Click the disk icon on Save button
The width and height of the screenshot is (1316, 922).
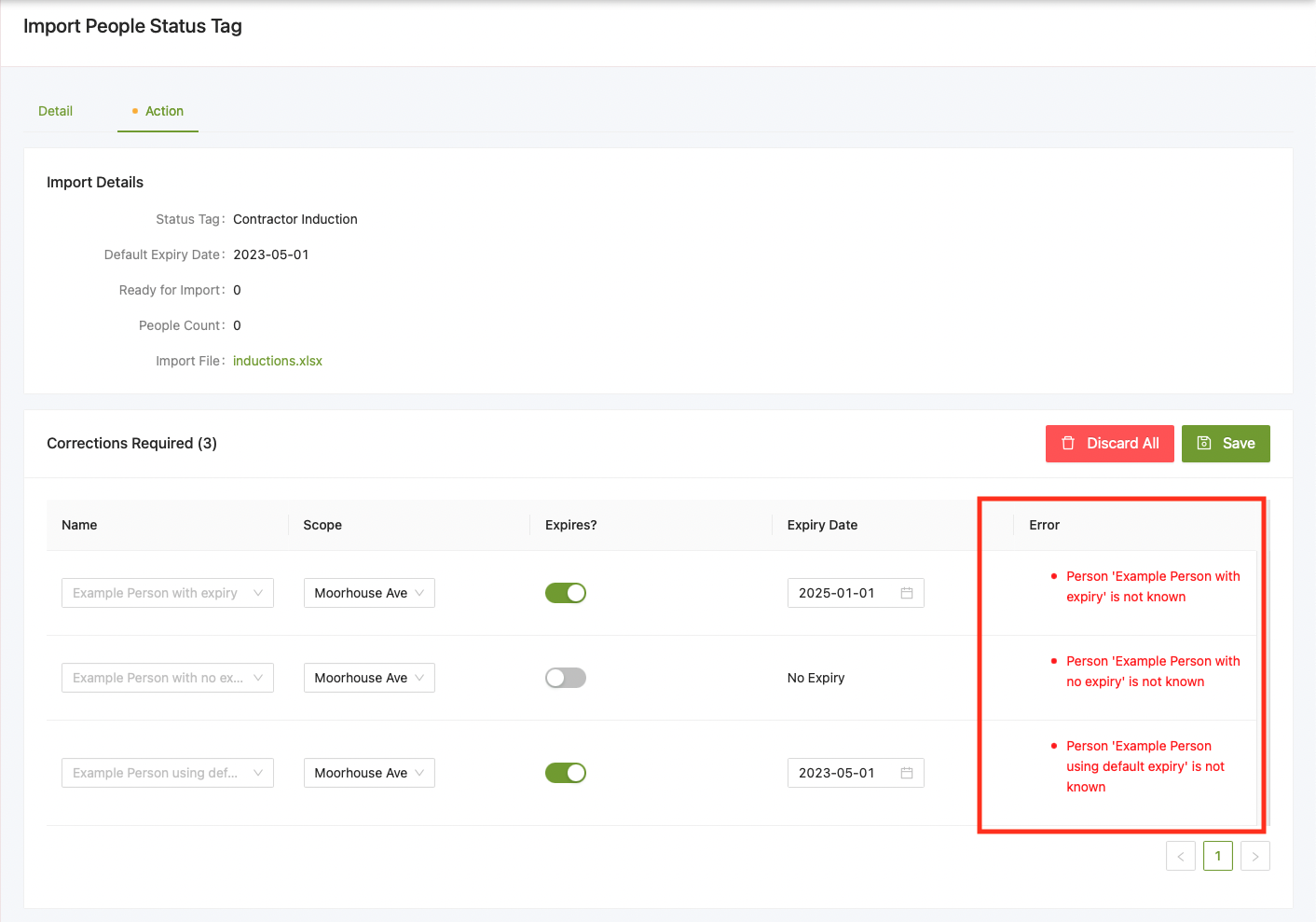click(x=1204, y=444)
